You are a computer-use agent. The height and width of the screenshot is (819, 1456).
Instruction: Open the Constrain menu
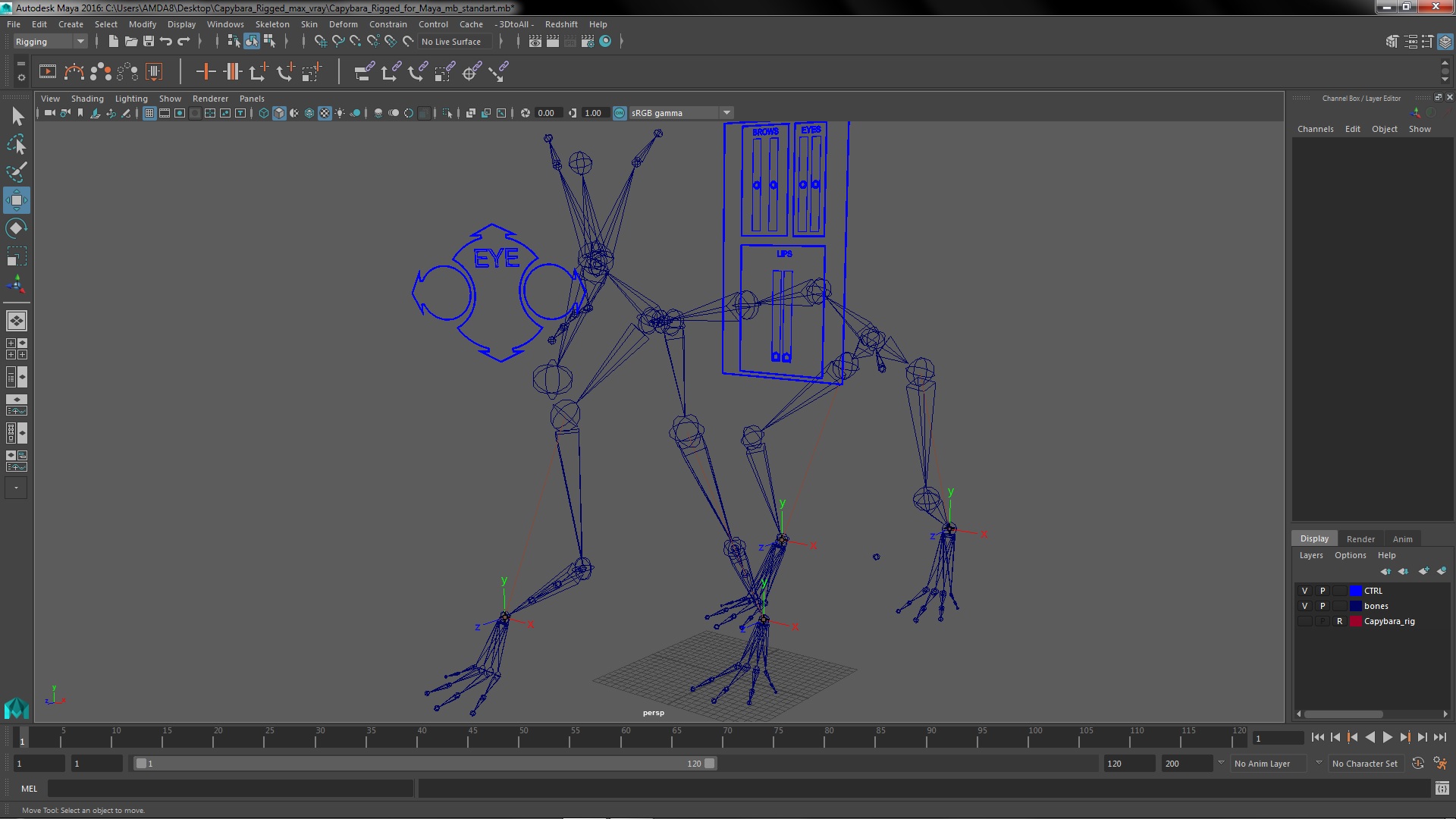click(388, 24)
